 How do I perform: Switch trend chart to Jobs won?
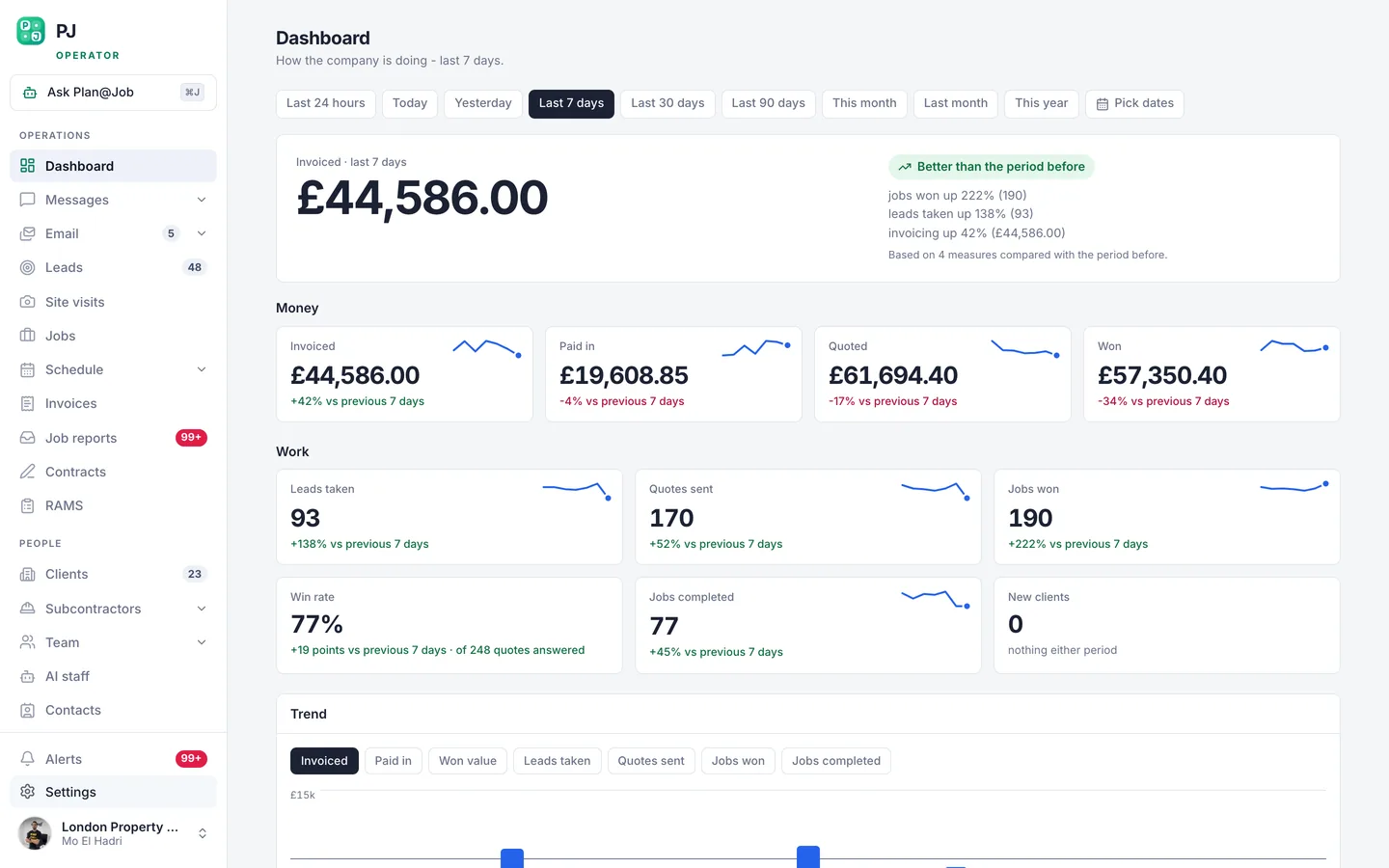(x=738, y=761)
